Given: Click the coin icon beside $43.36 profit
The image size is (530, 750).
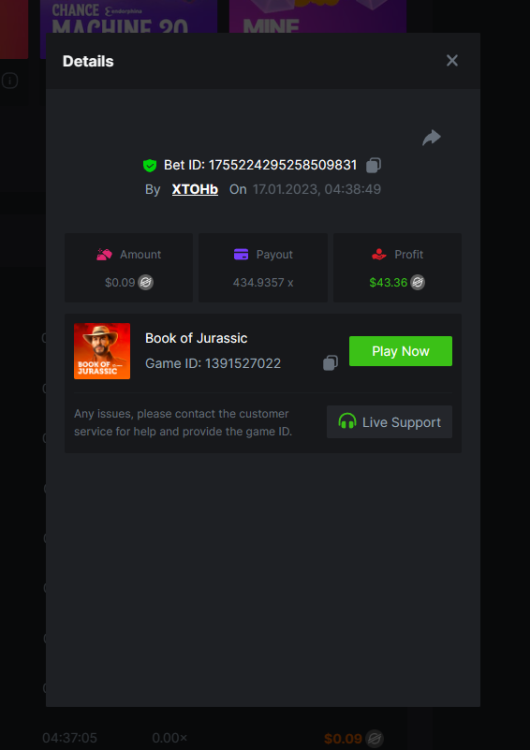Looking at the screenshot, I should [x=418, y=283].
